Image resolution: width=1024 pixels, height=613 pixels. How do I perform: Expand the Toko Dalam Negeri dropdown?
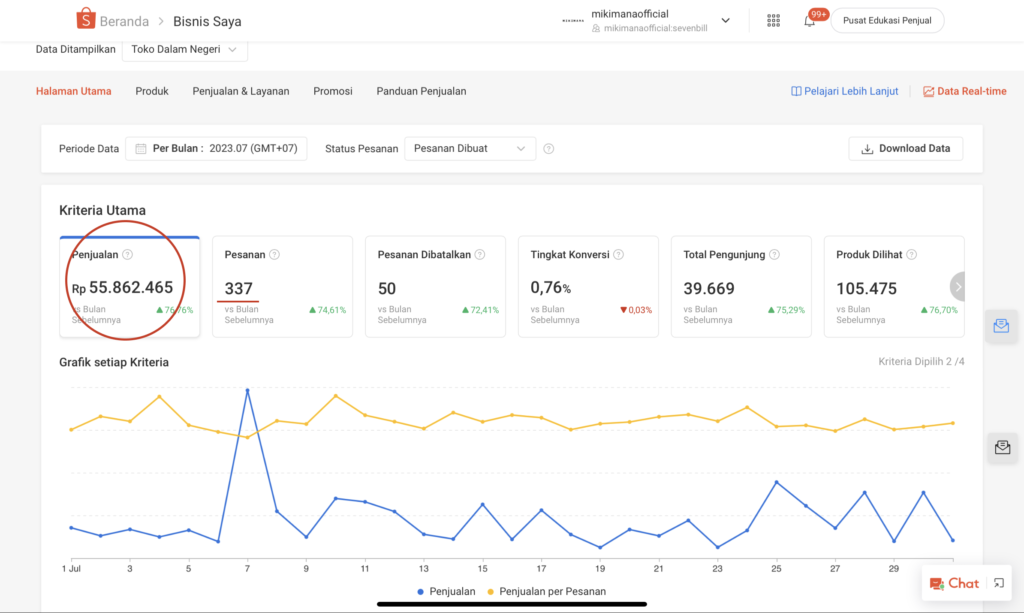(184, 49)
